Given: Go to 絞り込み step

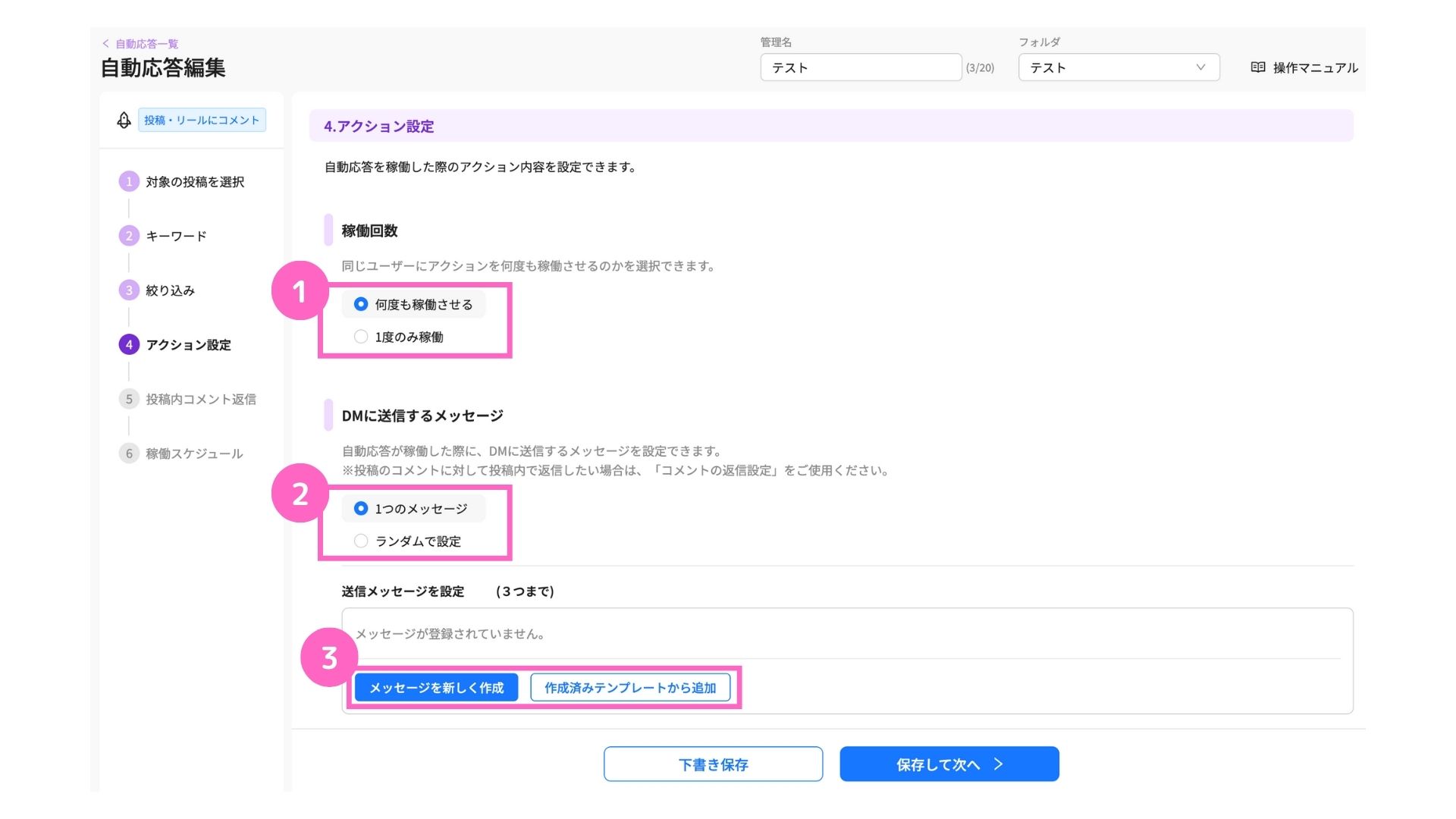Looking at the screenshot, I should point(171,290).
